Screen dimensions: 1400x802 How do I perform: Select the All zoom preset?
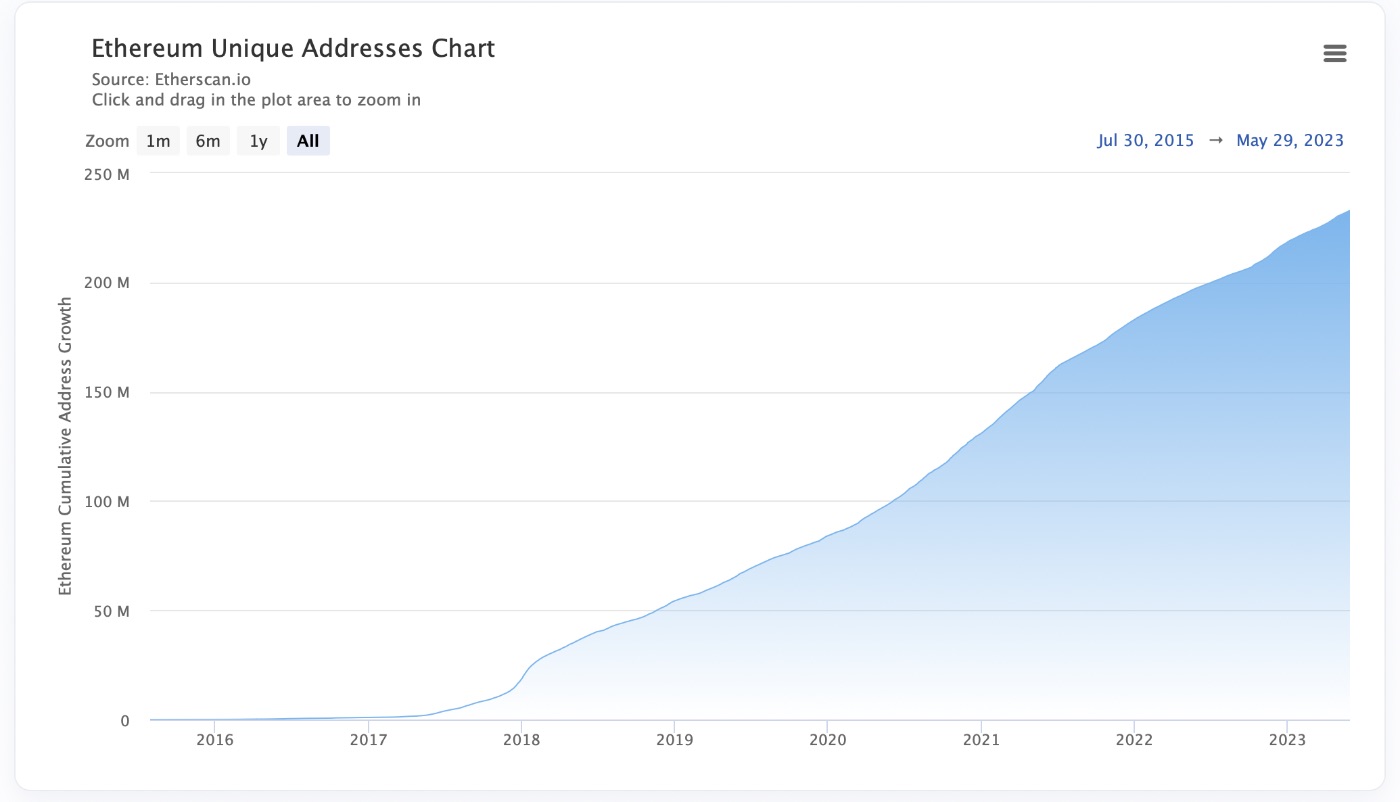pyautogui.click(x=308, y=140)
